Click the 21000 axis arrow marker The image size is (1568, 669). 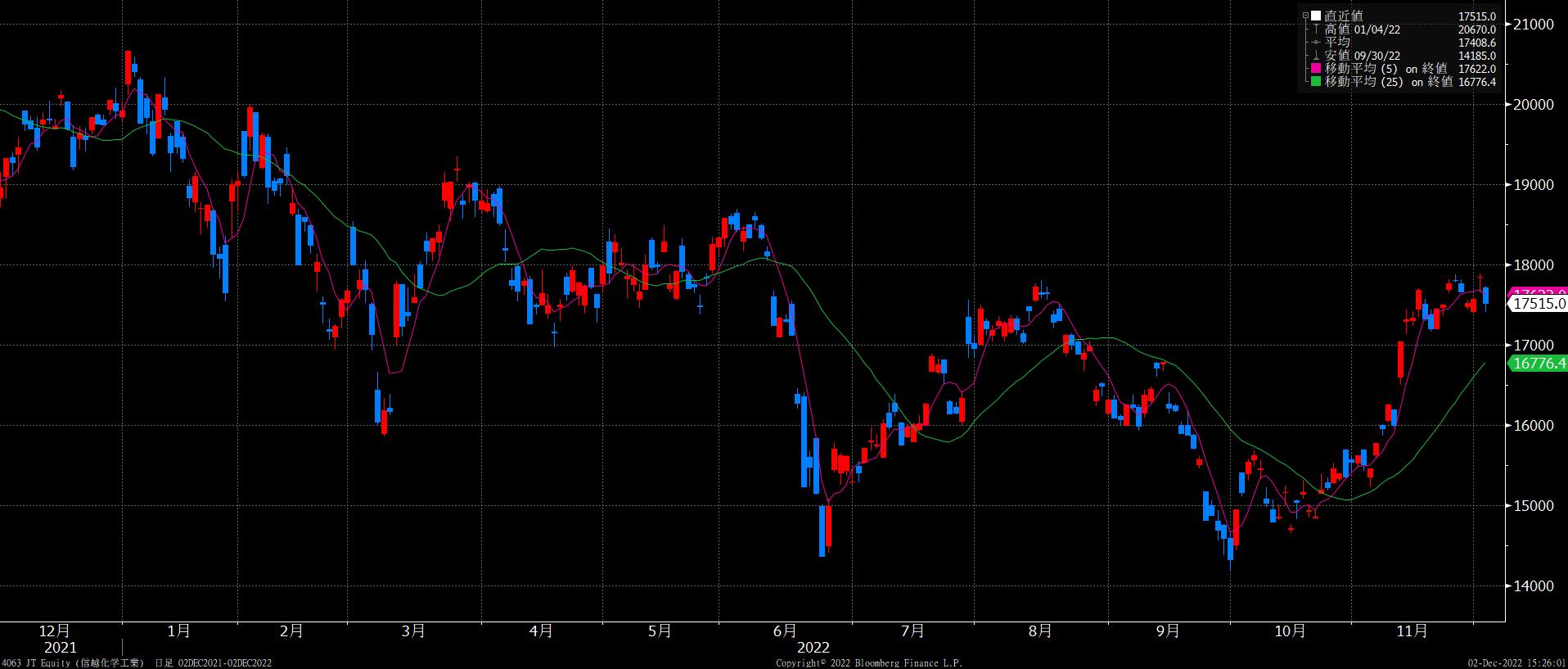coord(1509,25)
